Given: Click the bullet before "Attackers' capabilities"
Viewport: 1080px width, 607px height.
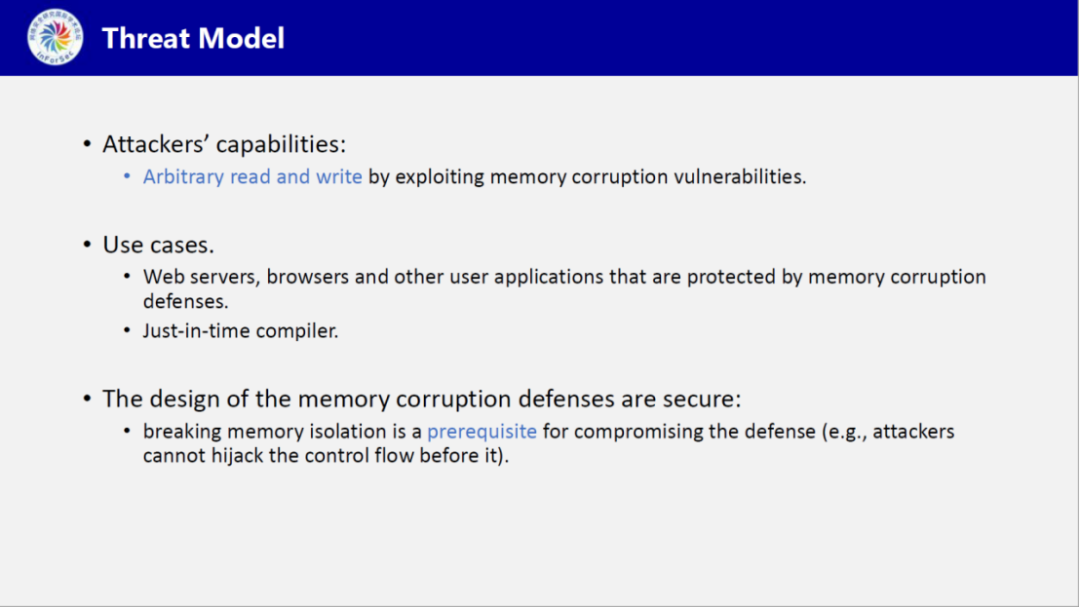Looking at the screenshot, I should [x=88, y=145].
